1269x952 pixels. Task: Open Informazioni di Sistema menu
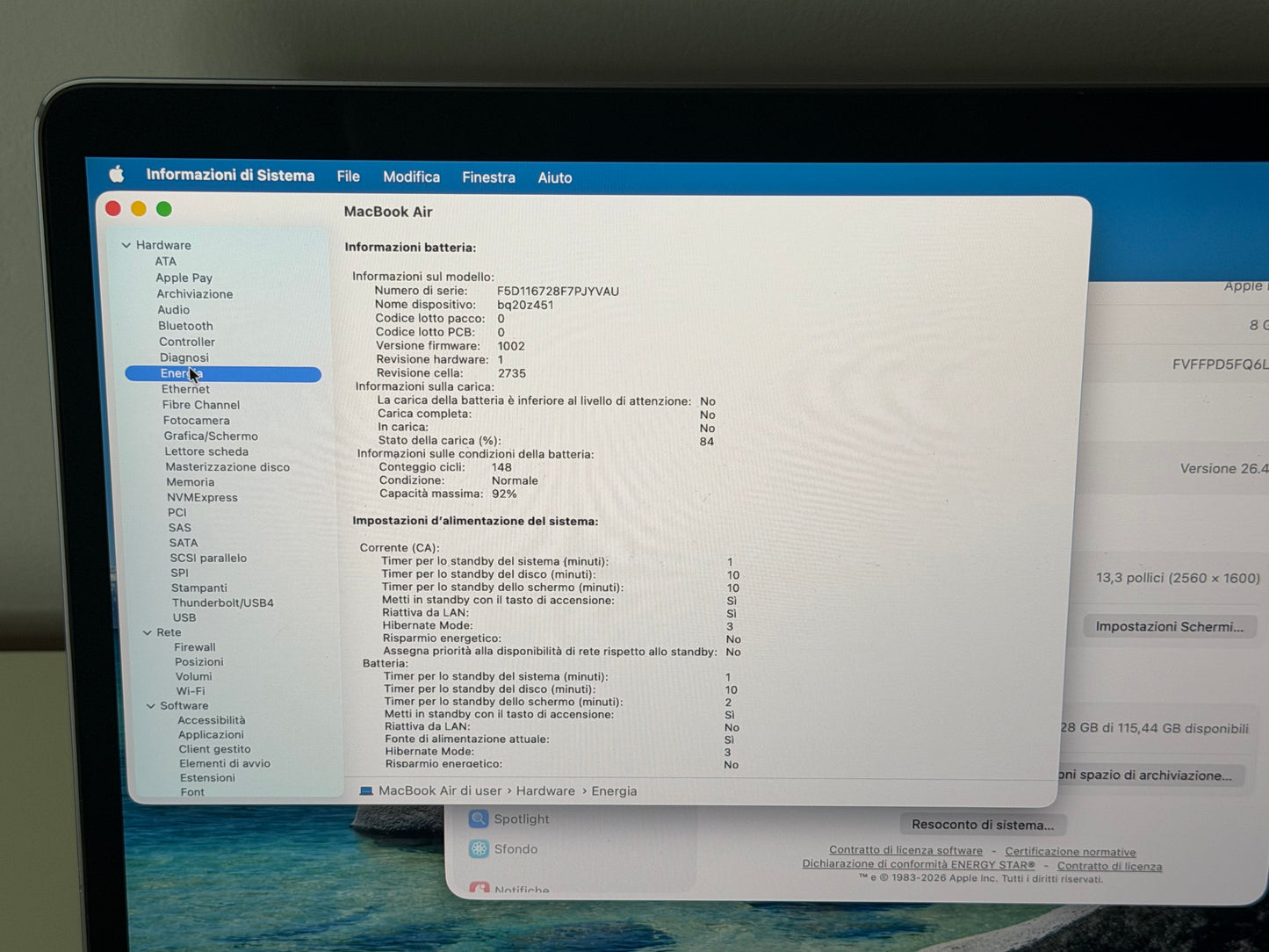(230, 176)
